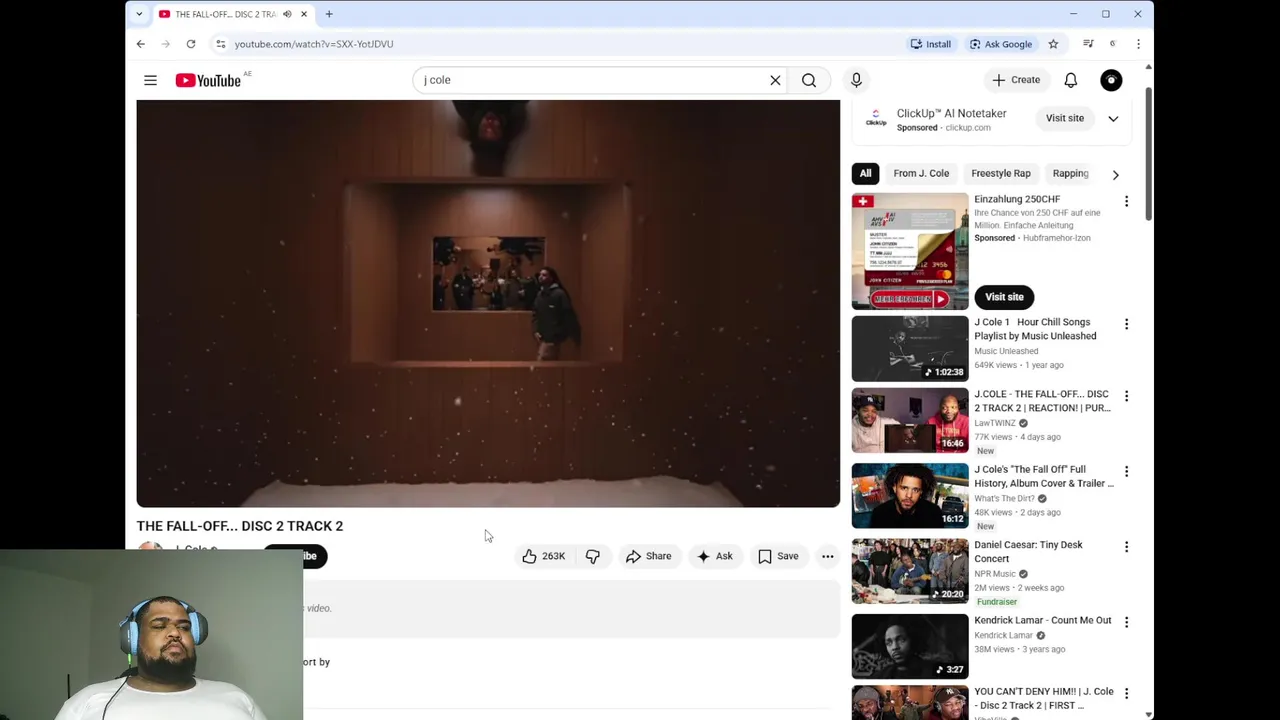Screen dimensions: 1280x720
Task: Open The Fall Off history video thumbnail
Action: (910, 496)
